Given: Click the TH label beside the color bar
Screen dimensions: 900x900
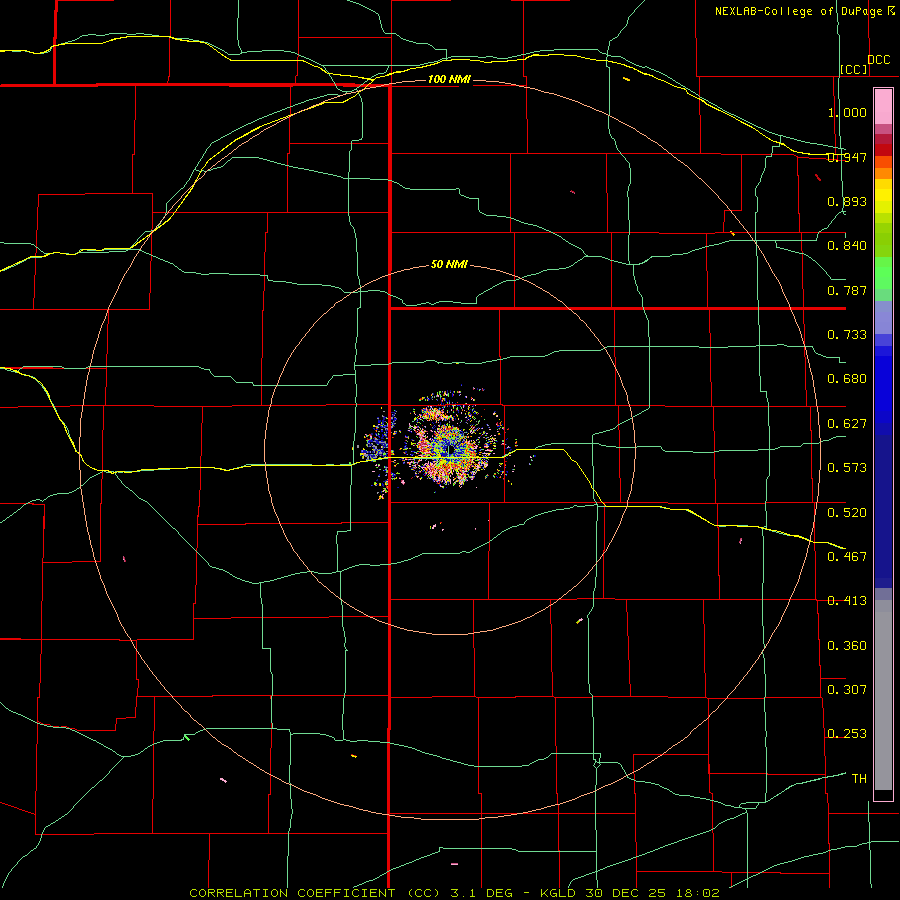Looking at the screenshot, I should pos(859,779).
